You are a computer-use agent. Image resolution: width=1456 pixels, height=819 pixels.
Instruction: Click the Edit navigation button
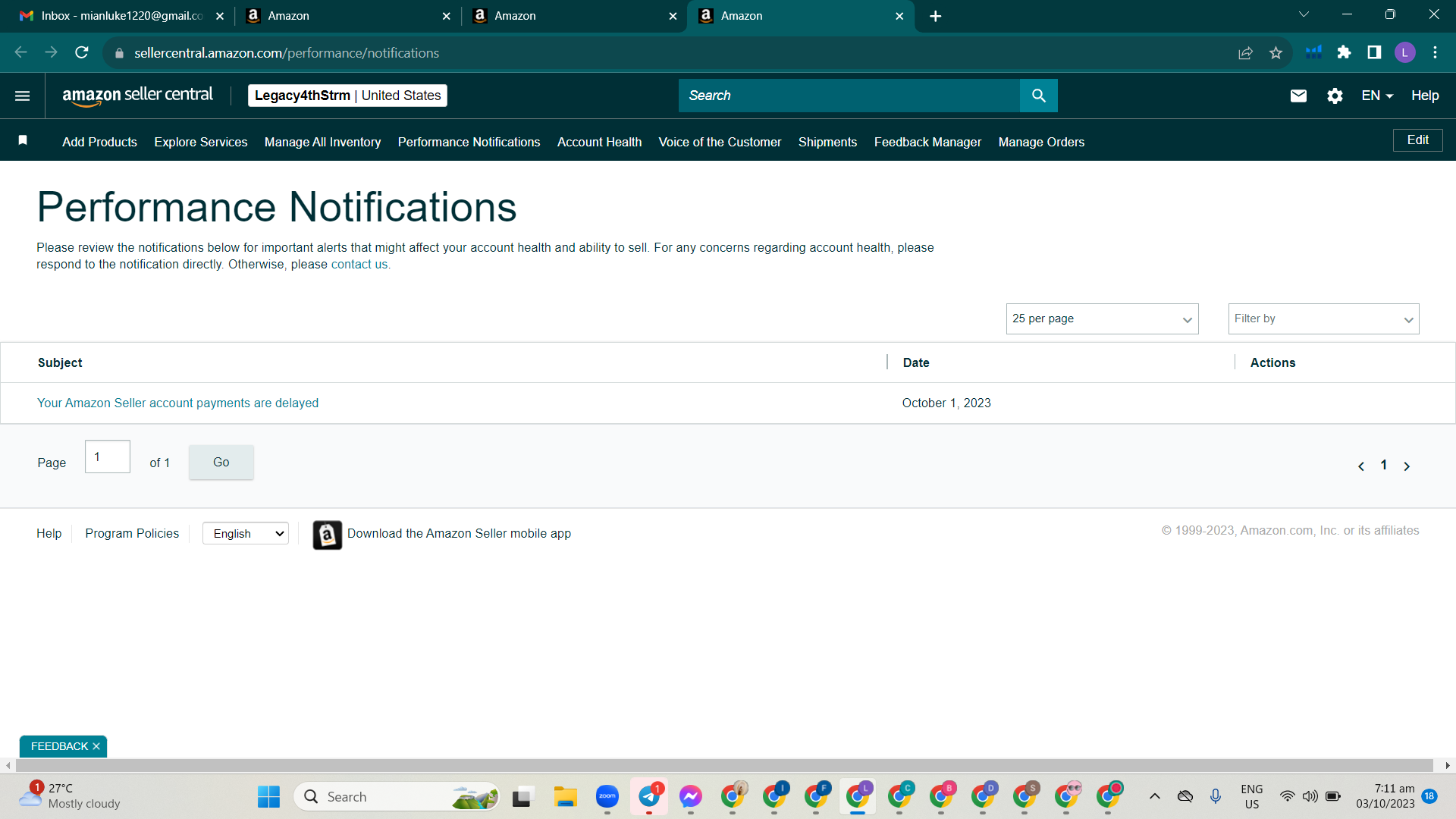point(1417,140)
